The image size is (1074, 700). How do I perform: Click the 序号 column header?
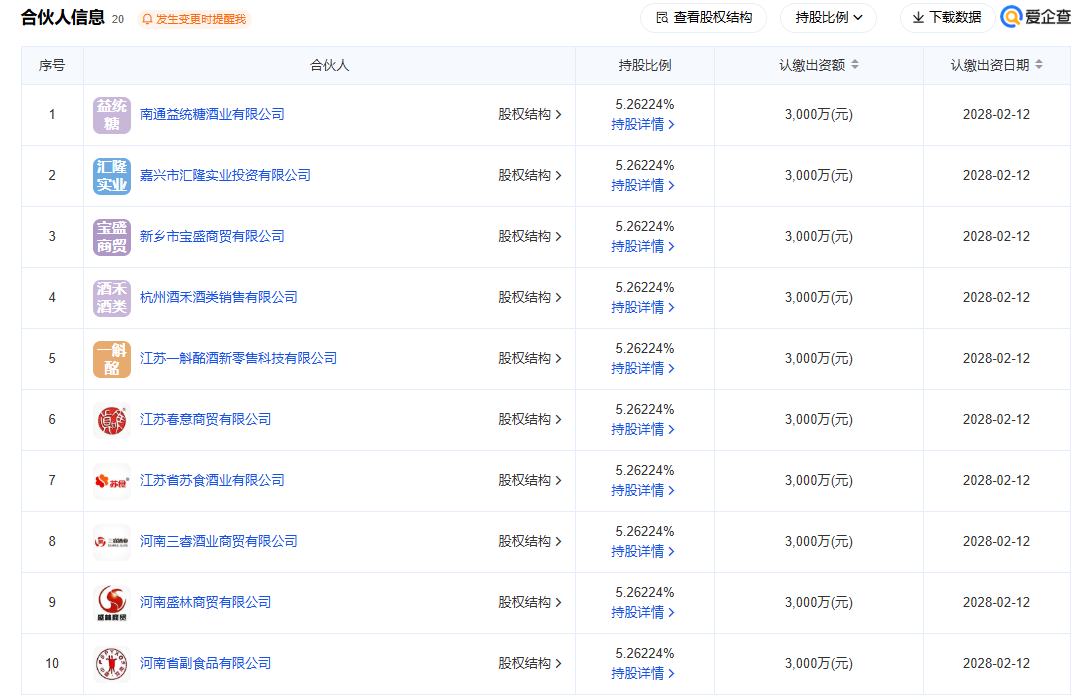(x=52, y=65)
